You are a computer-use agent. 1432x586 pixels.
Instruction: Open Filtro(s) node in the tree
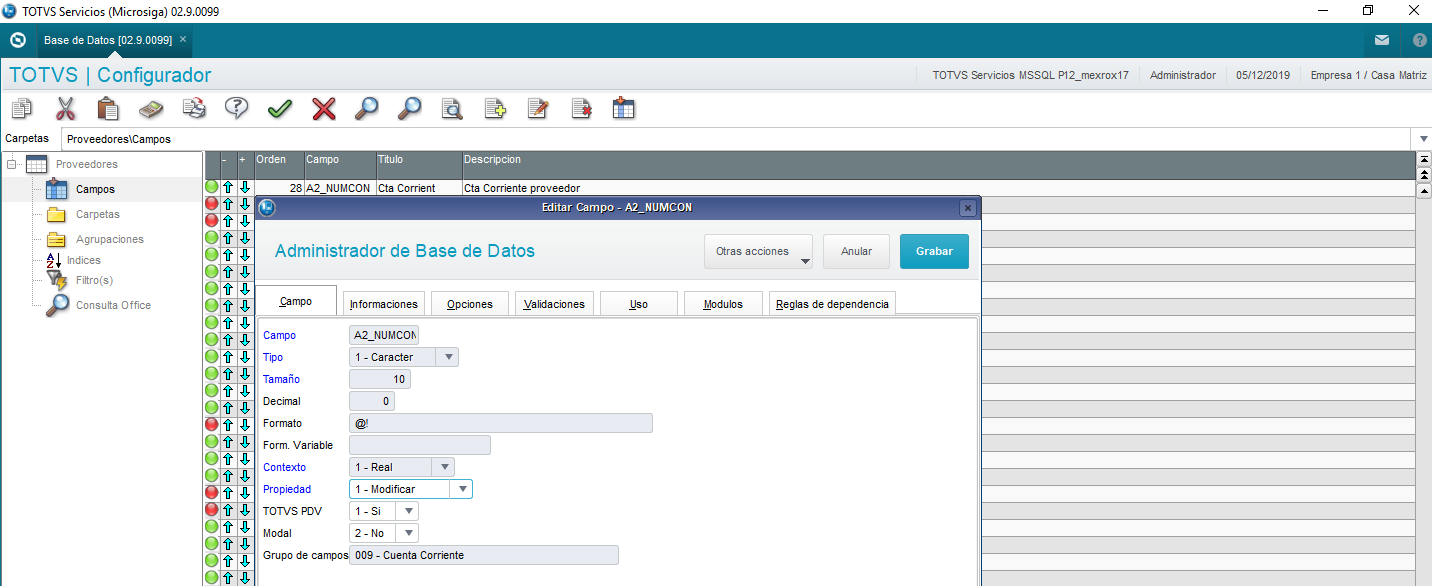point(94,280)
